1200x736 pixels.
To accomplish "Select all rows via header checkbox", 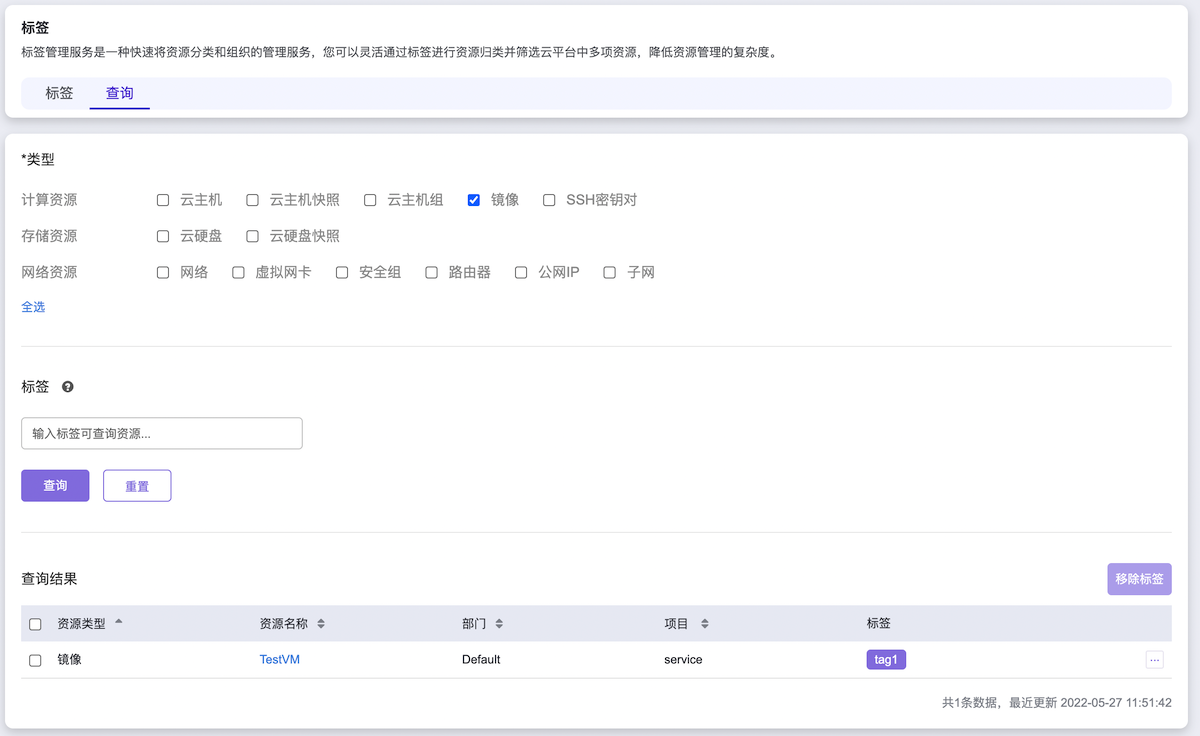I will (x=36, y=624).
